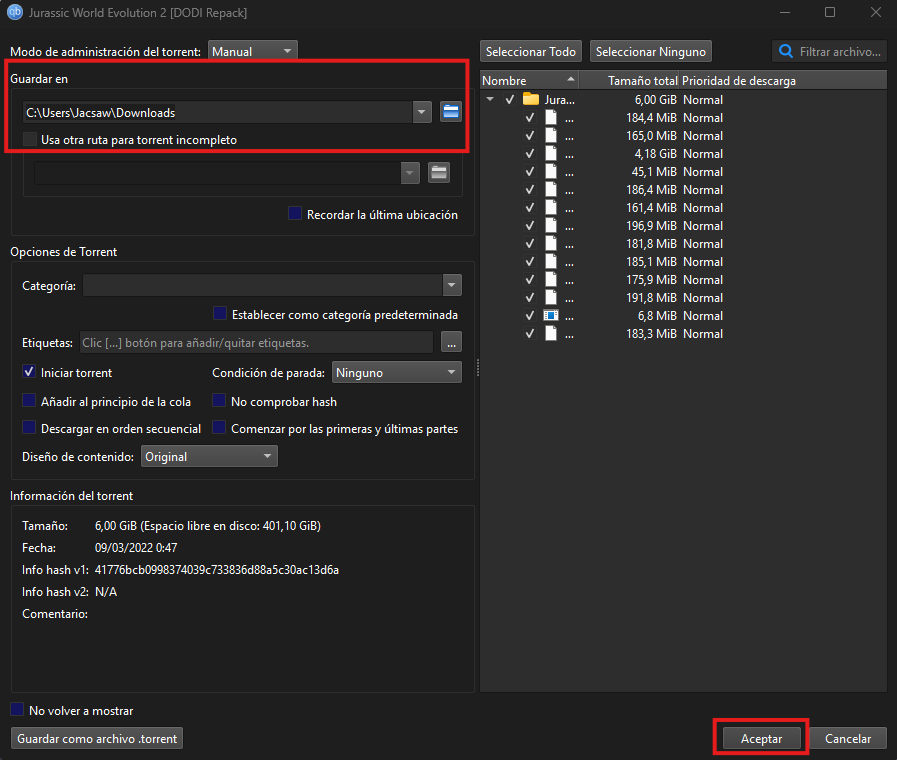Click the magnifier icon in file filter

coord(786,51)
